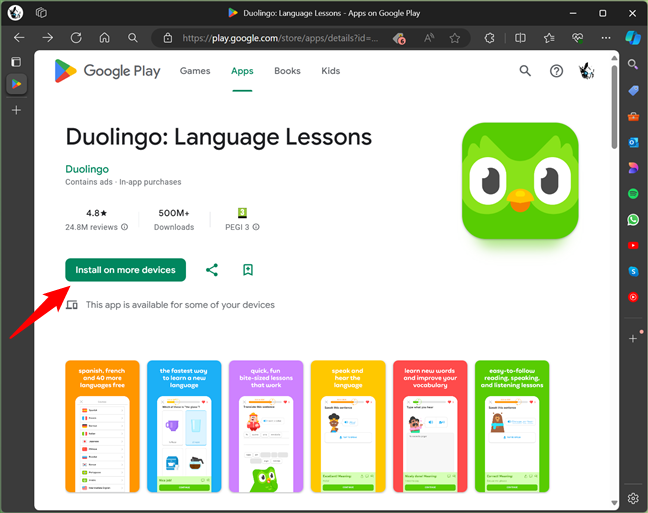
Task: Show info about 24.8M reviews
Action: coord(124,227)
